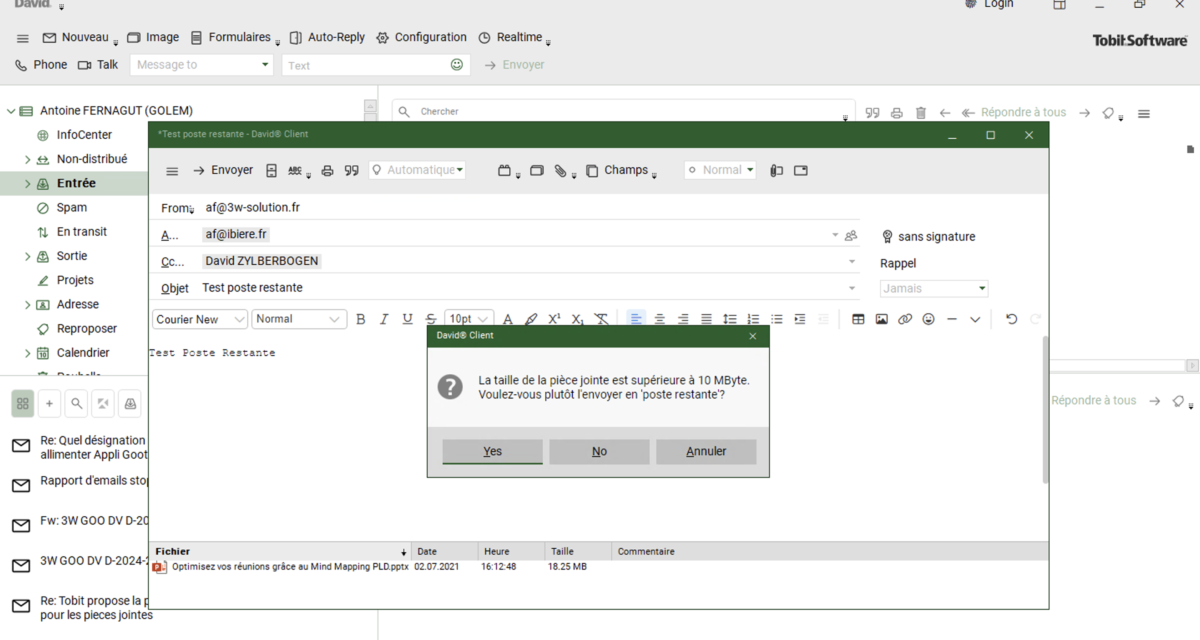Click the paperclip attachment icon
The width and height of the screenshot is (1200, 640).
(x=561, y=171)
